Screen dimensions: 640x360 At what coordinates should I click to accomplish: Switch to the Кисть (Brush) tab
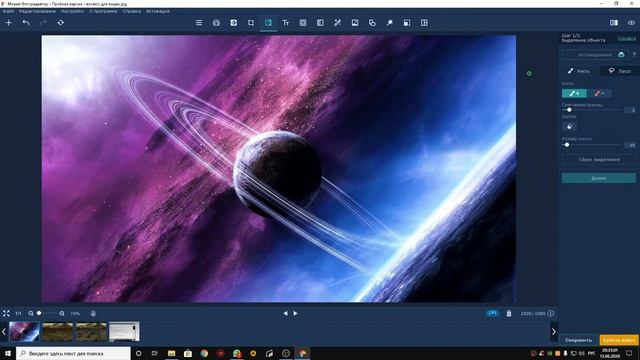579,71
